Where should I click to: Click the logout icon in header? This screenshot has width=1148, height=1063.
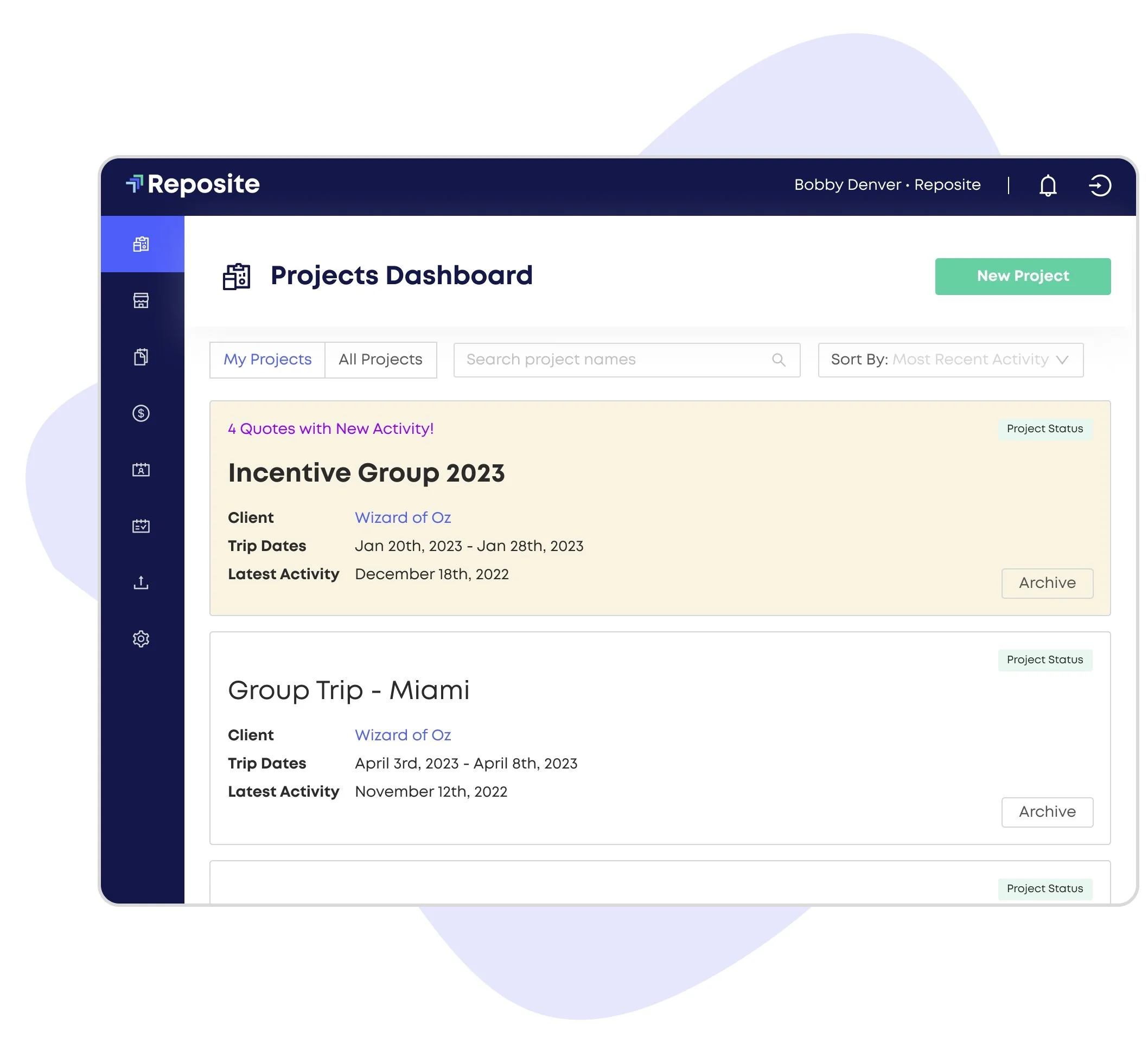pyautogui.click(x=1100, y=185)
